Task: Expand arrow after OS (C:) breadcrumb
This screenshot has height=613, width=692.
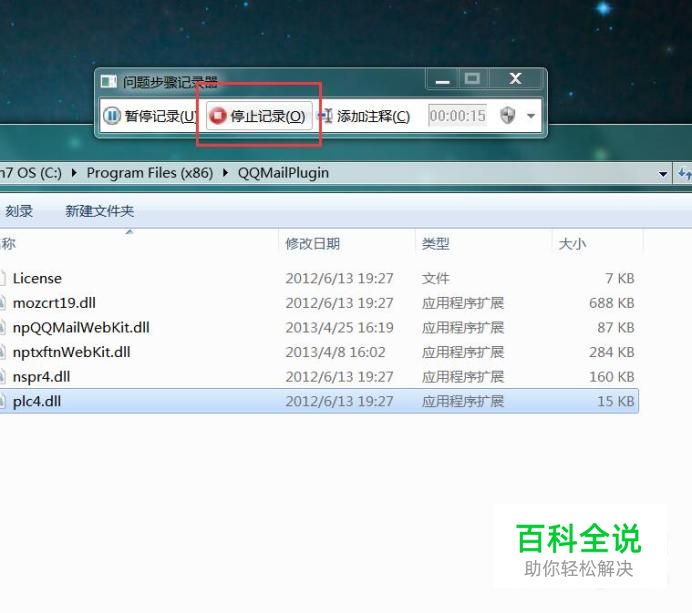Action: (74, 173)
